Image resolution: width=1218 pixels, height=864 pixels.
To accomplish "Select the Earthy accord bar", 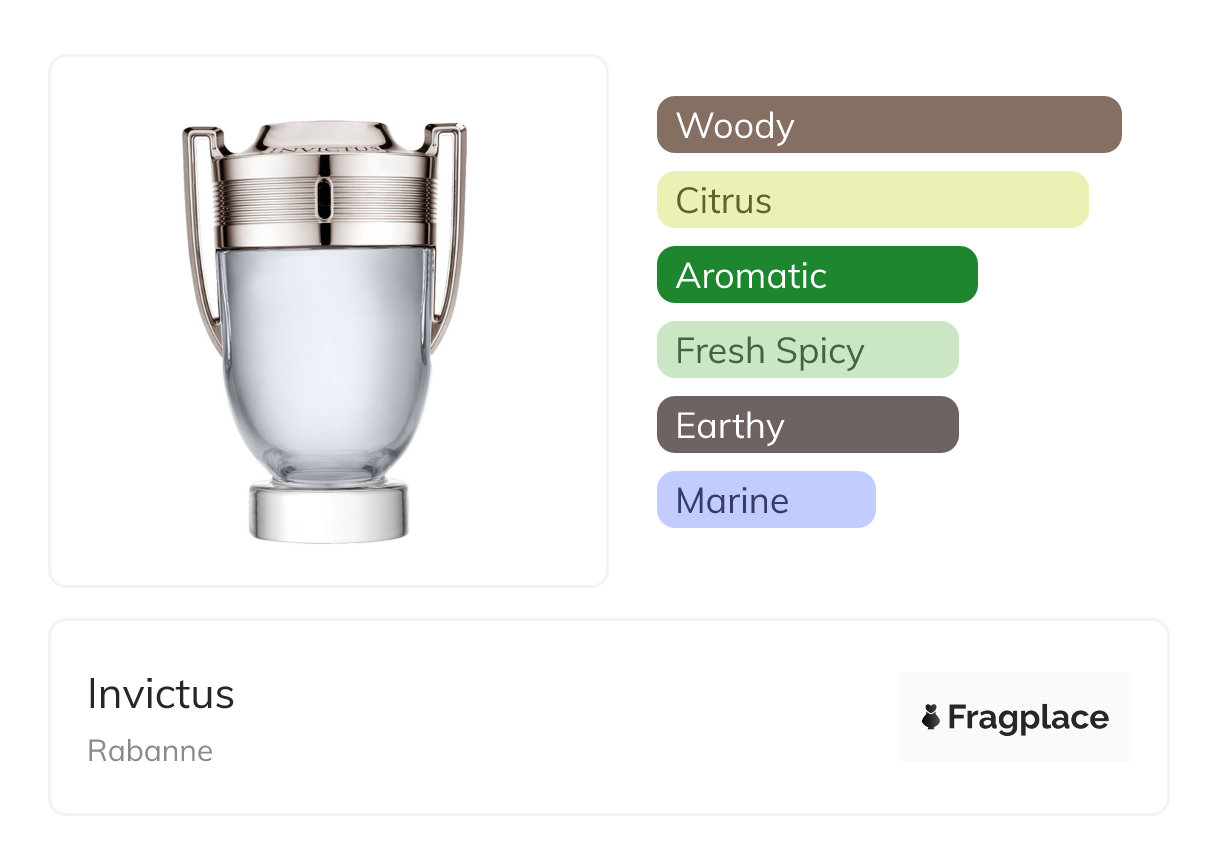I will [x=807, y=425].
